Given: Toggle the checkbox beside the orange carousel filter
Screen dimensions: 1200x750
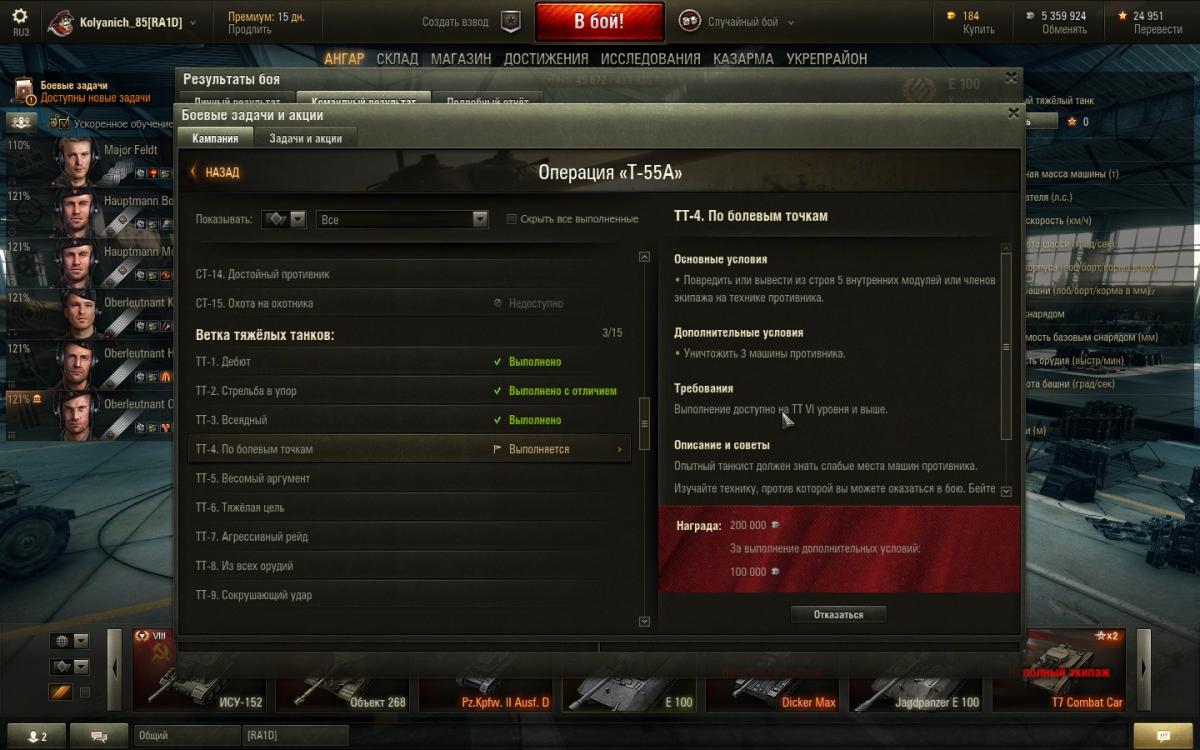Looking at the screenshot, I should click(85, 692).
